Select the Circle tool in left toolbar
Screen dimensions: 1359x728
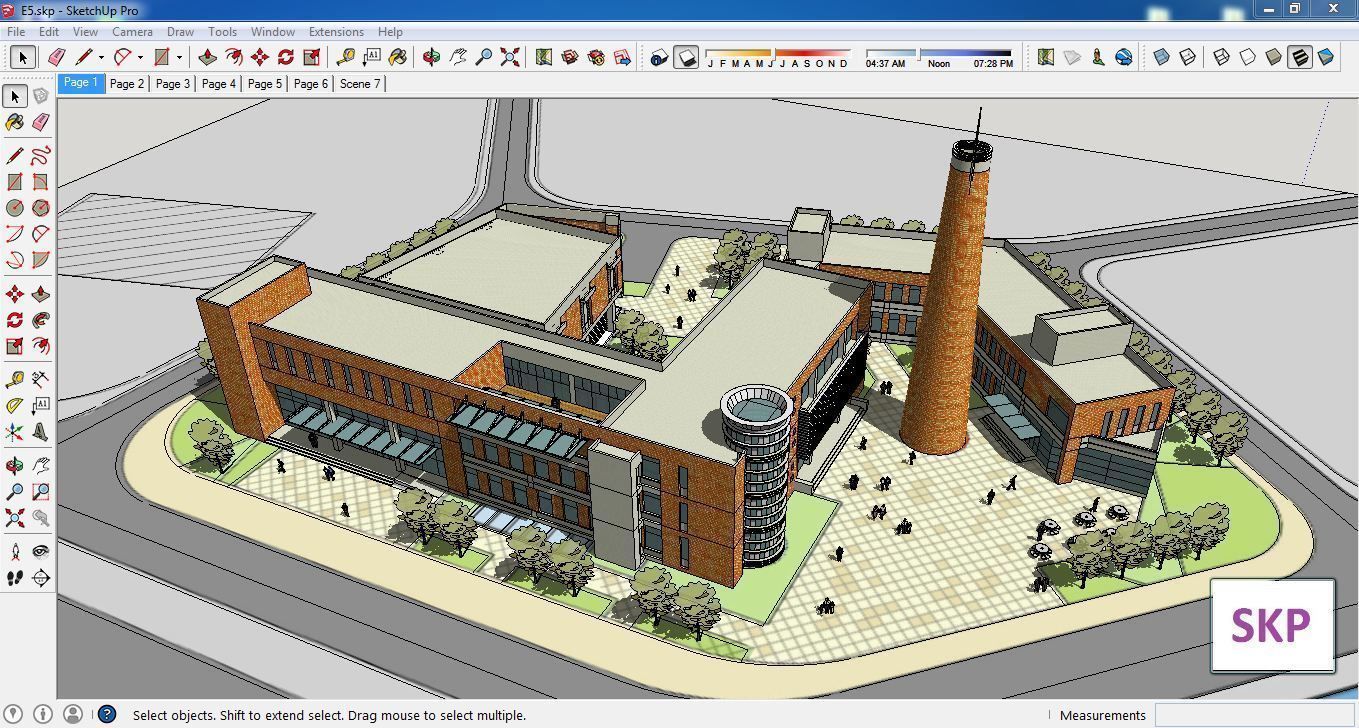pyautogui.click(x=14, y=208)
